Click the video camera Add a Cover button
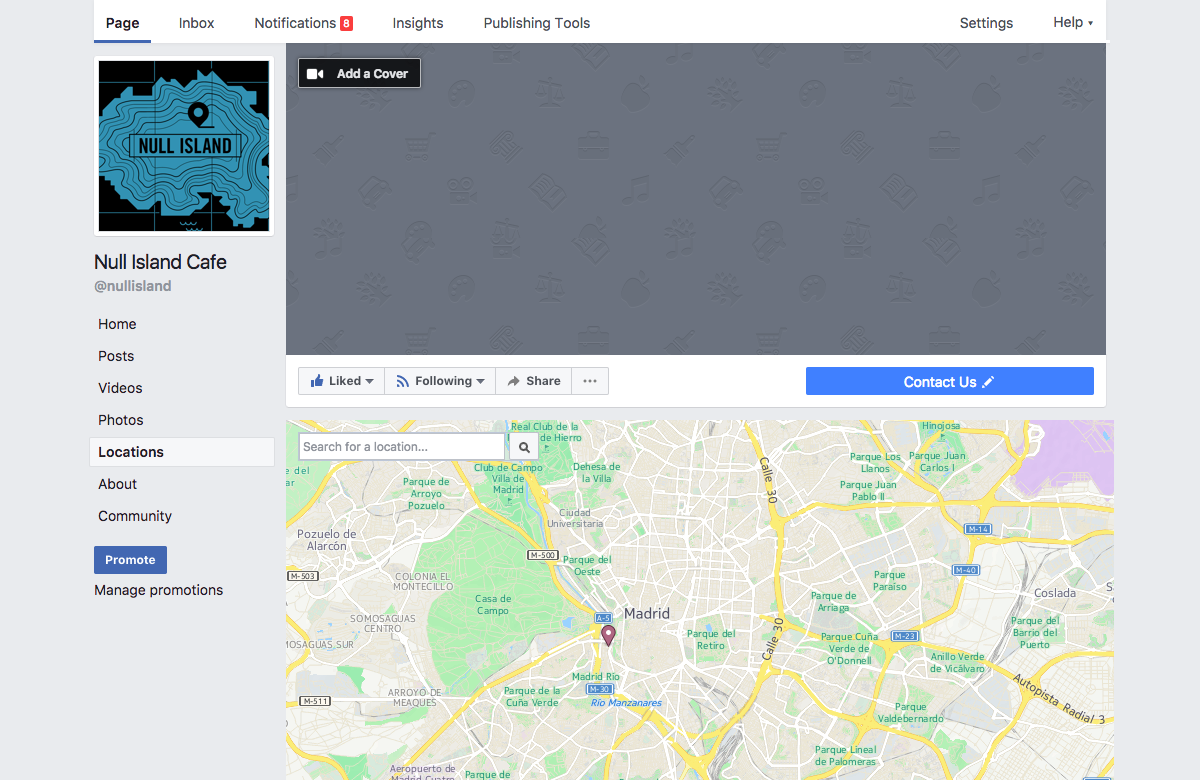This screenshot has height=780, width=1200. coord(359,73)
